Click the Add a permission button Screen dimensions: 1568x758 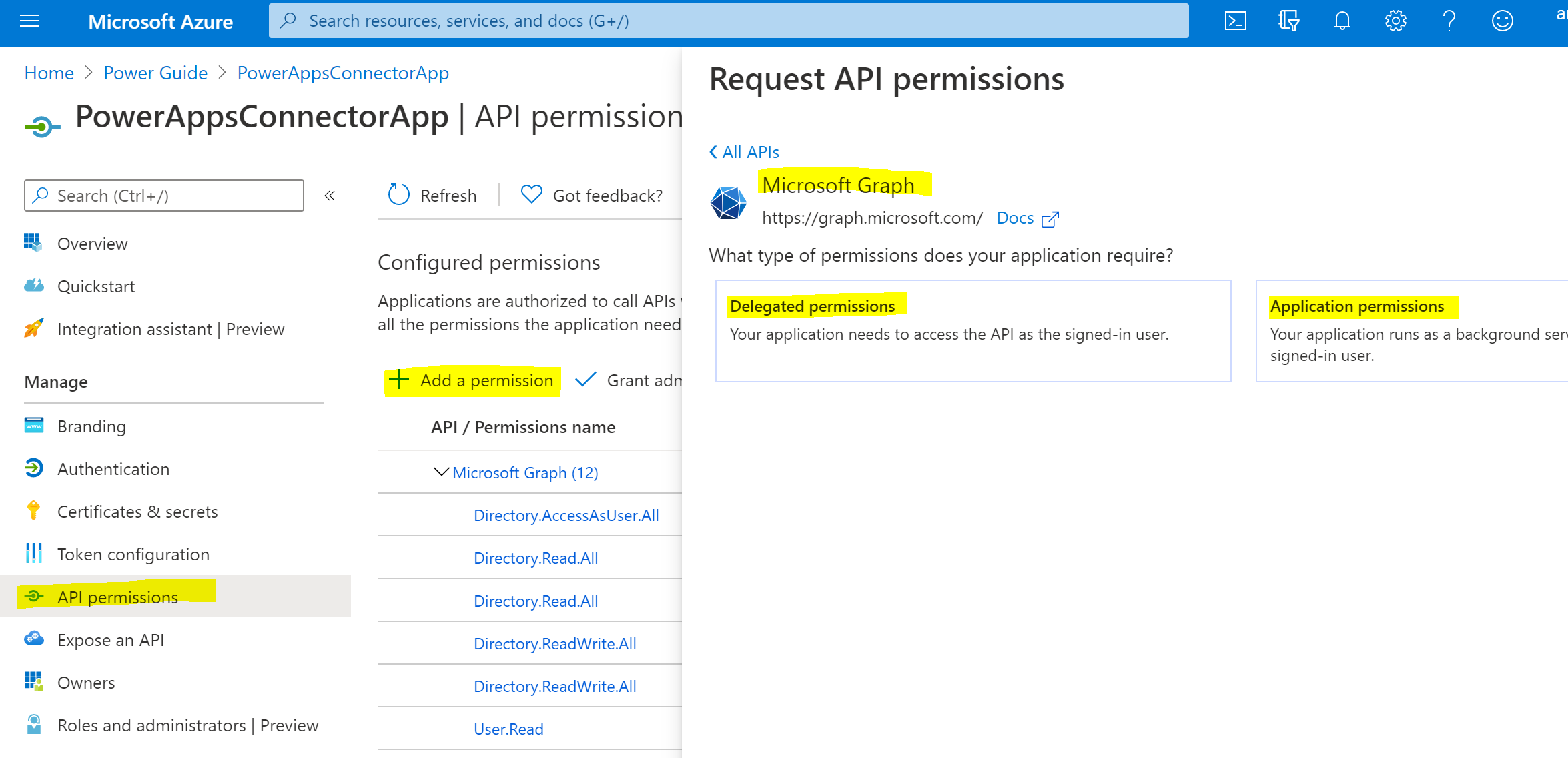[472, 380]
